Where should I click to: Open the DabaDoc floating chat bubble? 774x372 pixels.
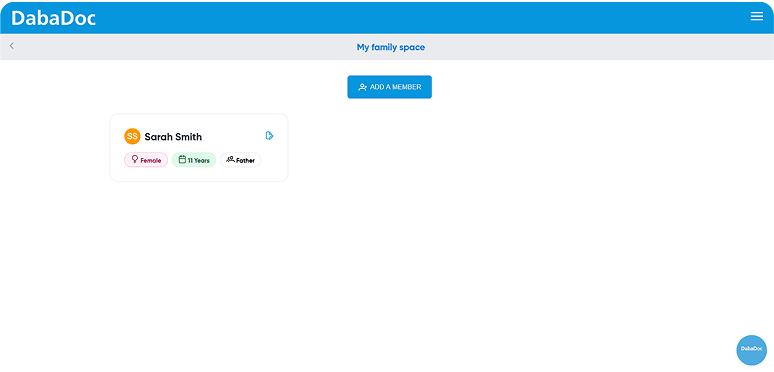(x=751, y=350)
